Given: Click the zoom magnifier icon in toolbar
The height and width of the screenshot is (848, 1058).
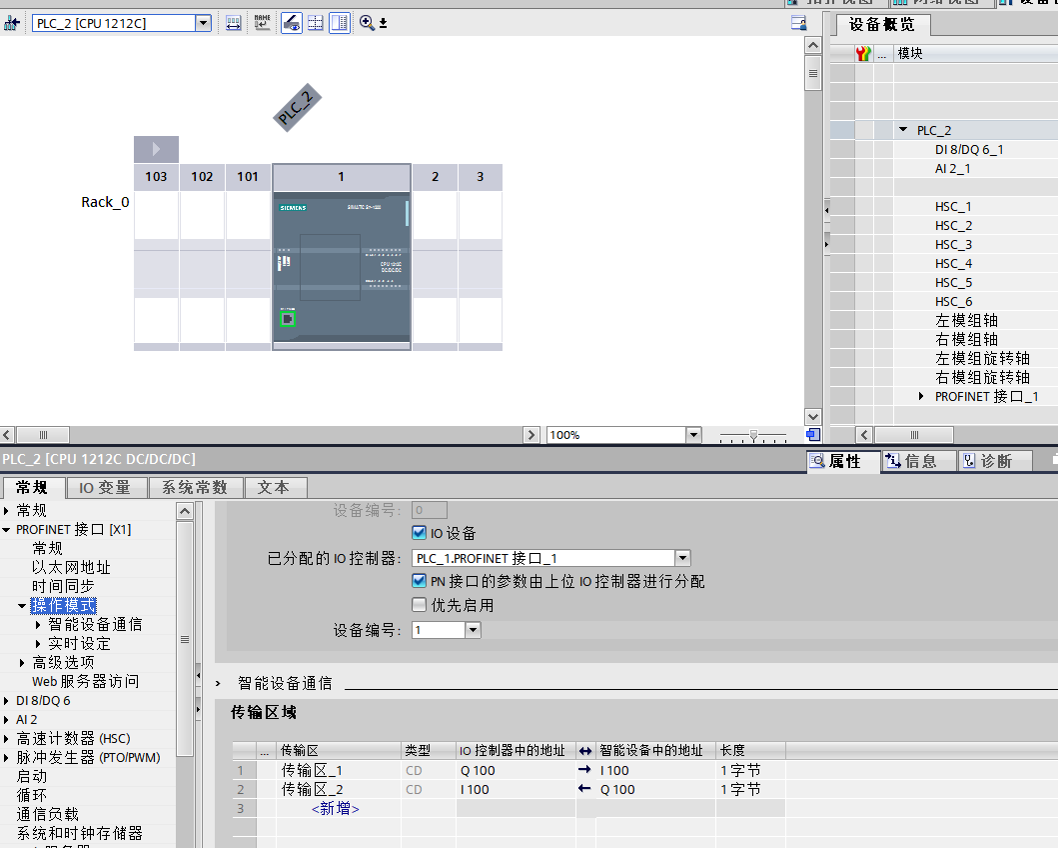Looking at the screenshot, I should click(x=366, y=24).
